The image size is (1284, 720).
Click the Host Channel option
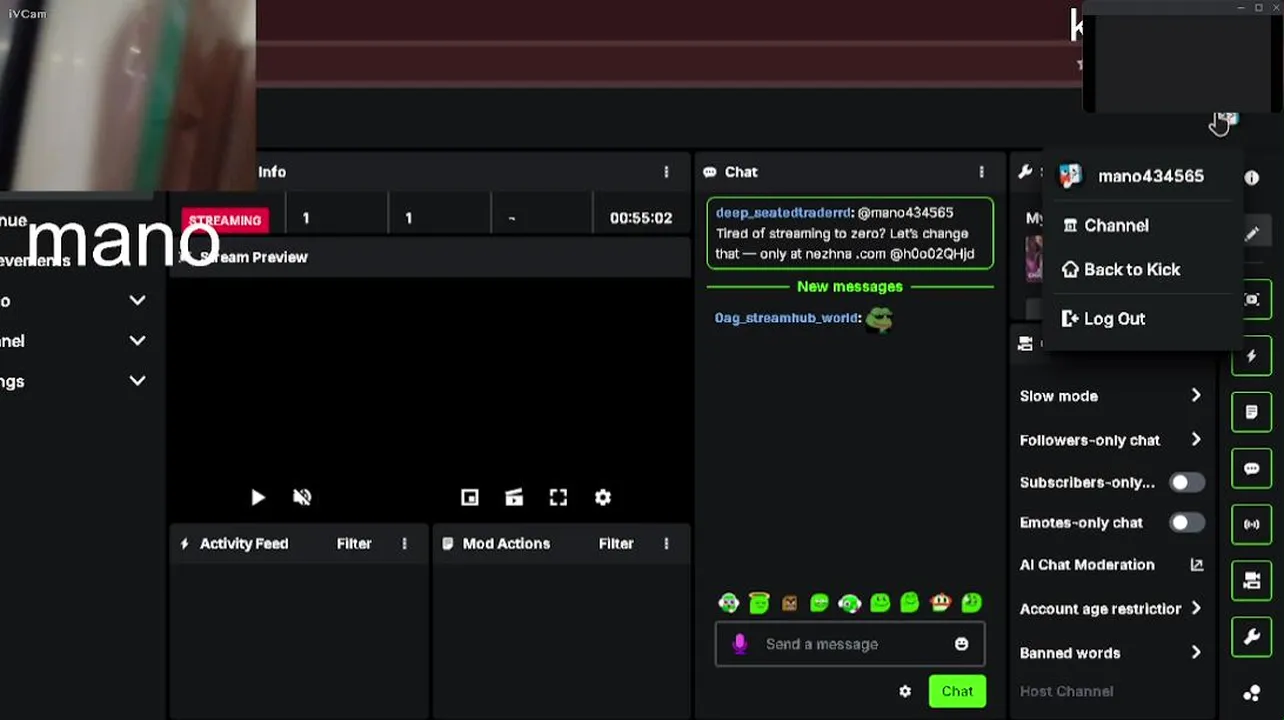1066,691
